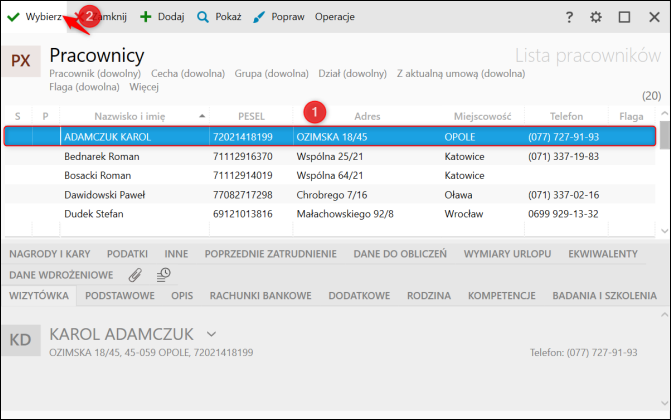This screenshot has height=420, width=671.
Task: Click the Miejscowość column header
Action: click(483, 116)
